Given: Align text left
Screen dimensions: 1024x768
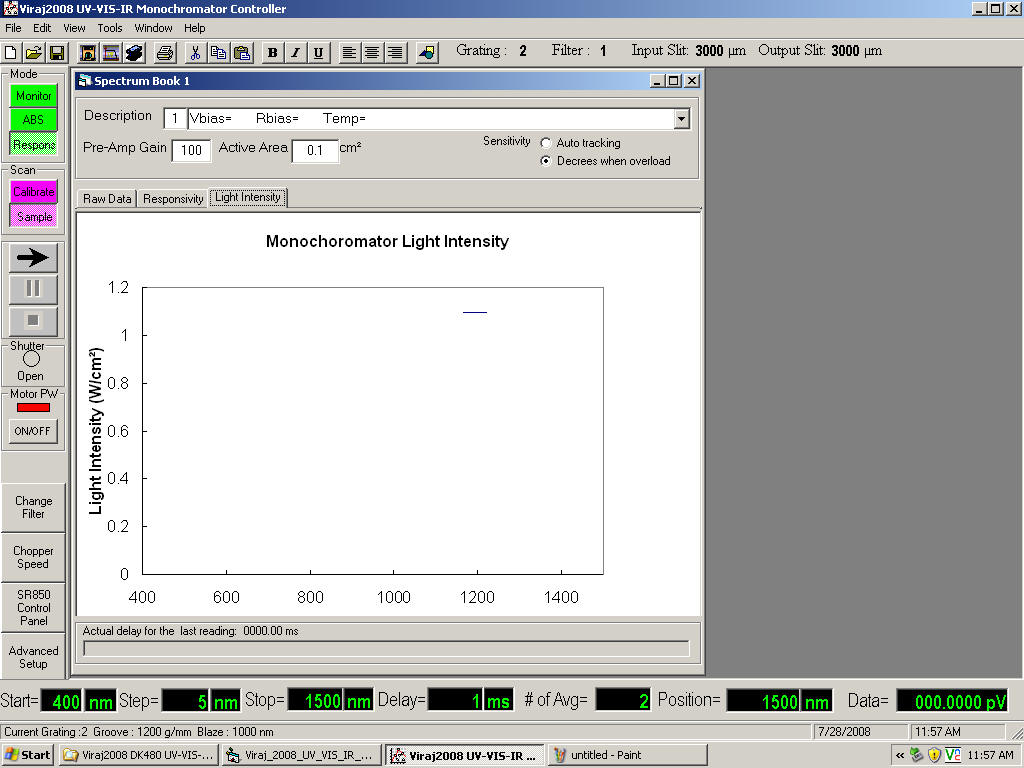Looking at the screenshot, I should [x=349, y=52].
